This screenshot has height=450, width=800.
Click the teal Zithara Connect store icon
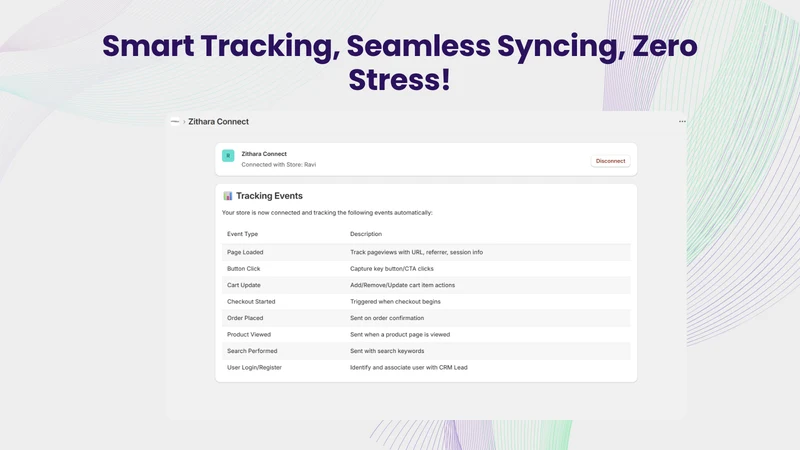(228, 156)
